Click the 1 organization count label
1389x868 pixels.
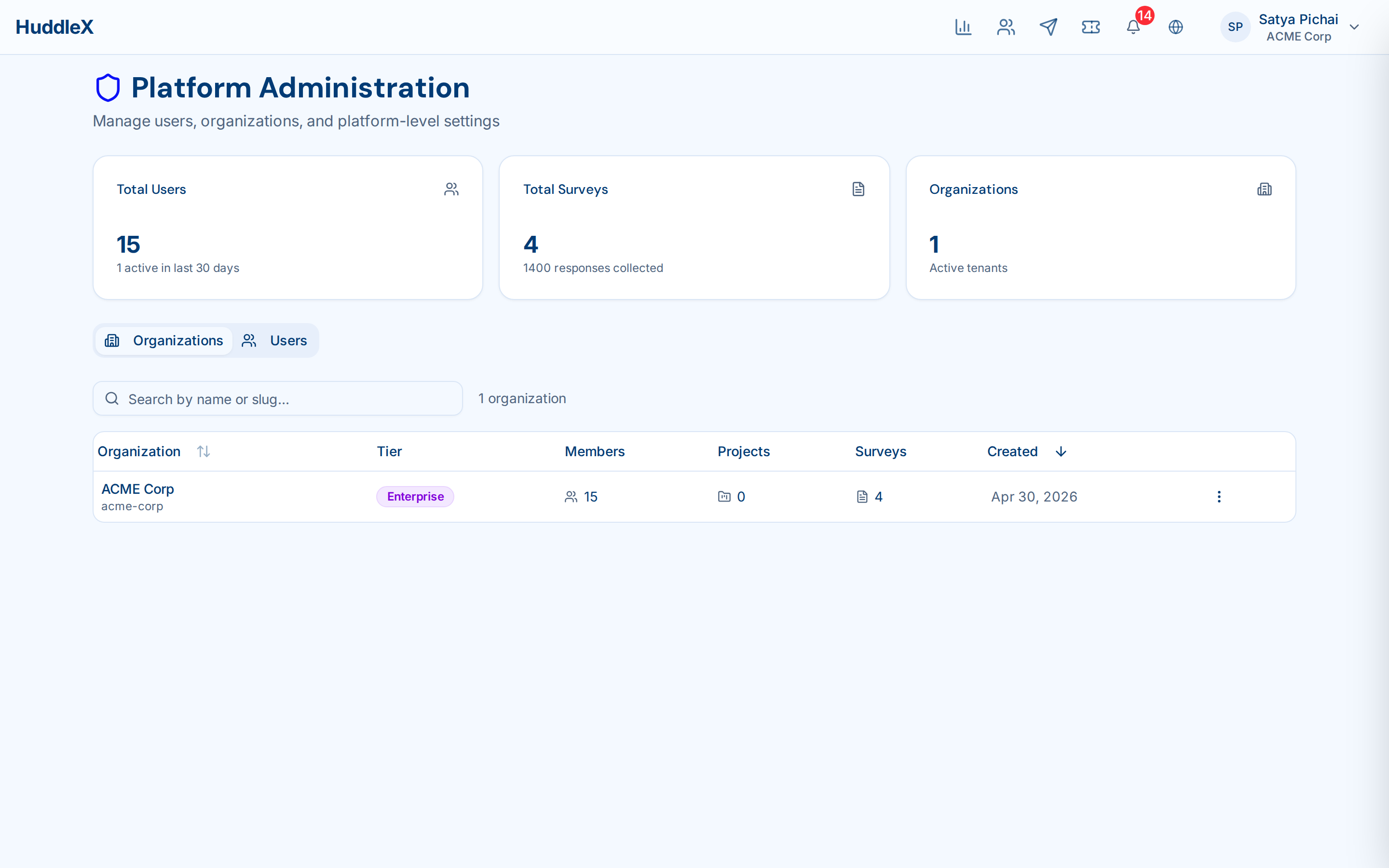coord(522,398)
